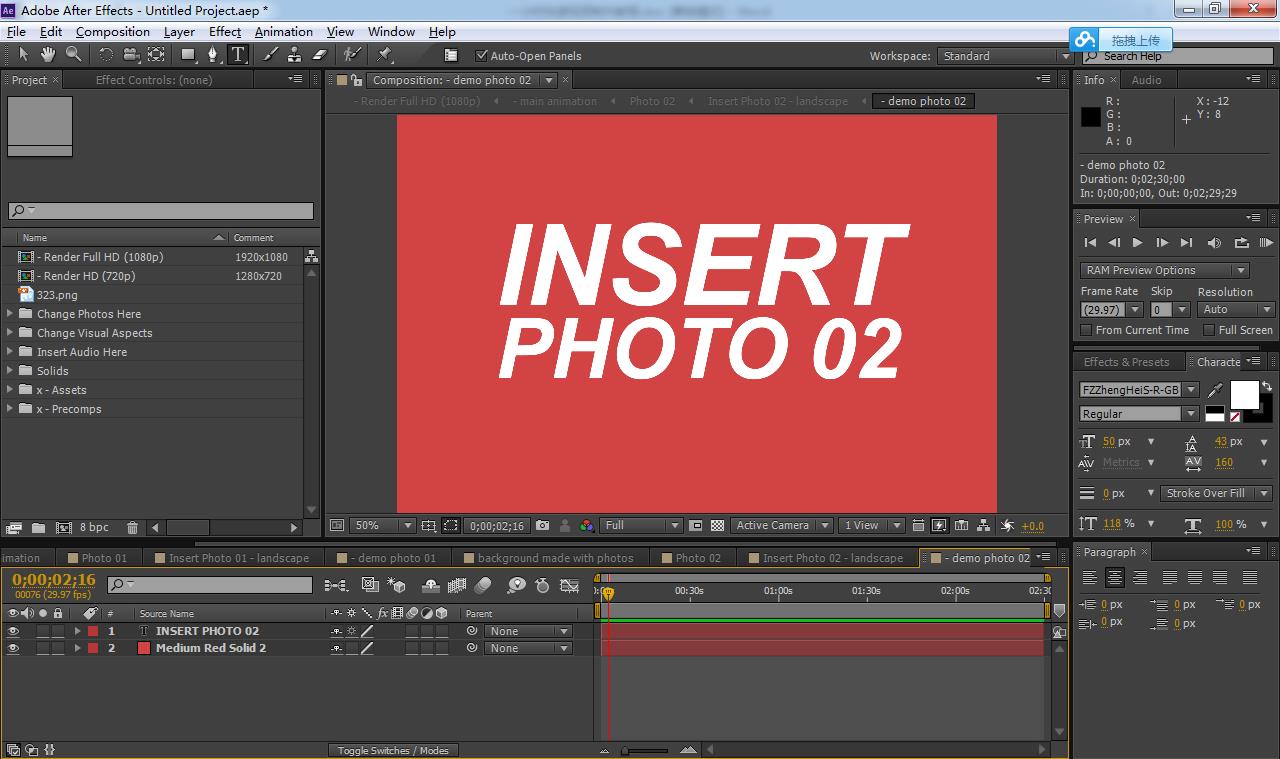Select the Pen tool
The image size is (1280, 759).
[212, 55]
